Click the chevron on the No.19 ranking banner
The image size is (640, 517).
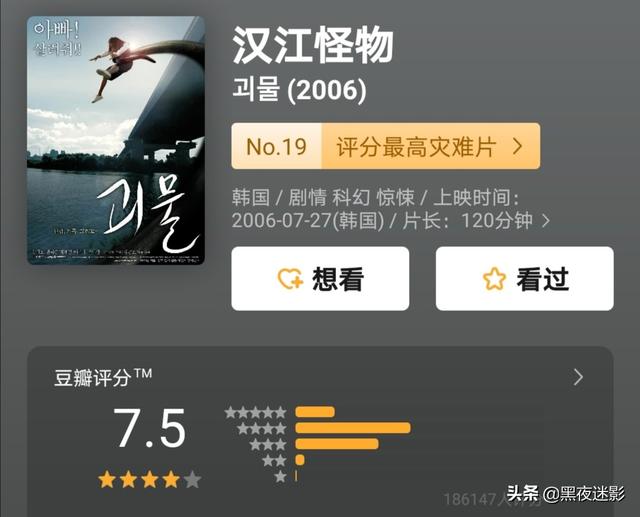[518, 146]
